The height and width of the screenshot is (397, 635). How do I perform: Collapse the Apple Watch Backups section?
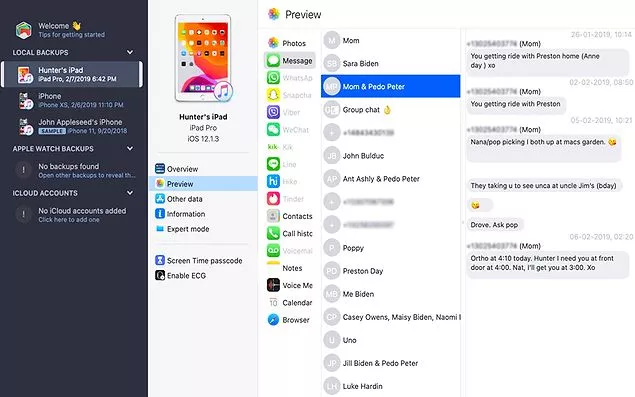(130, 149)
